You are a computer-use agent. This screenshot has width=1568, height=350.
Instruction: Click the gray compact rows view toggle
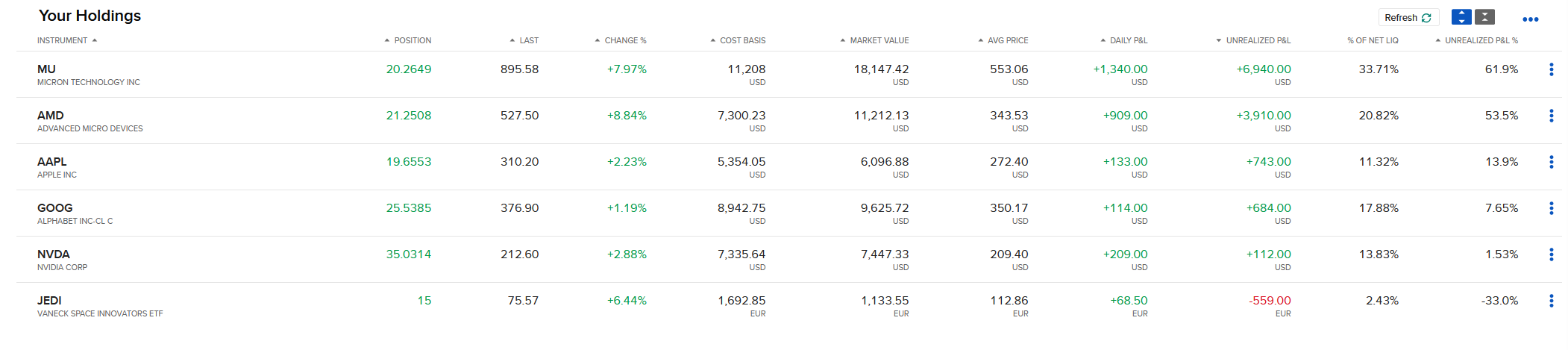click(1484, 17)
